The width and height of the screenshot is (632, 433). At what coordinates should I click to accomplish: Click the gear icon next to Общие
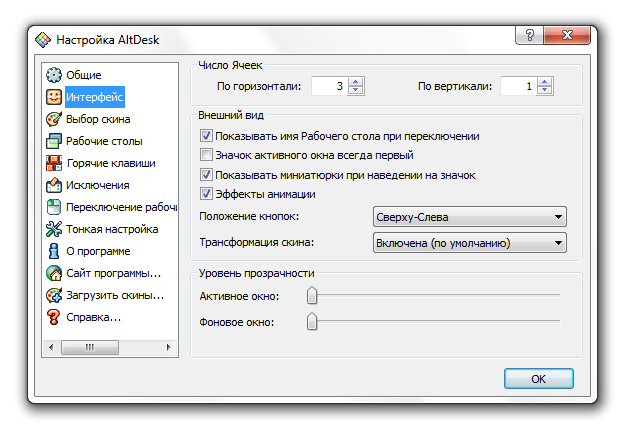pyautogui.click(x=54, y=75)
